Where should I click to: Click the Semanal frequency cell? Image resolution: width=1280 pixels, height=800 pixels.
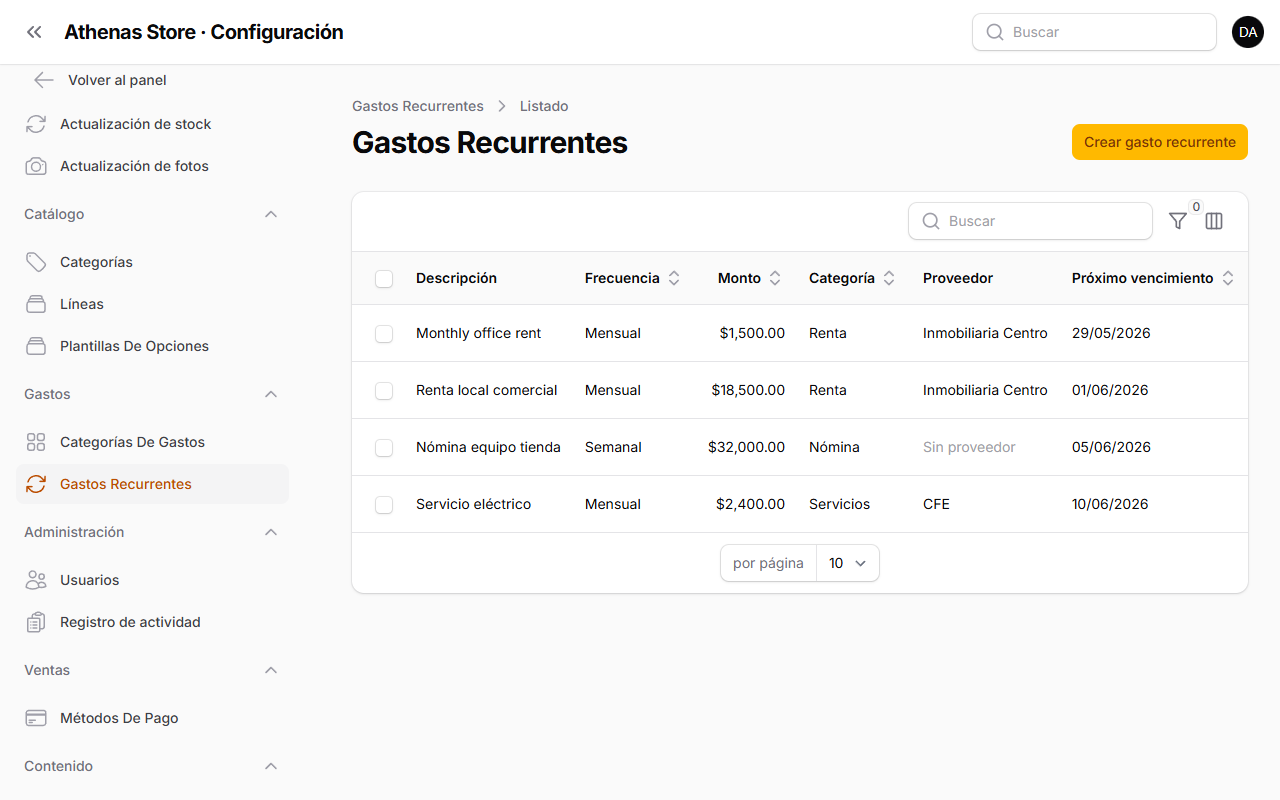pyautogui.click(x=613, y=447)
